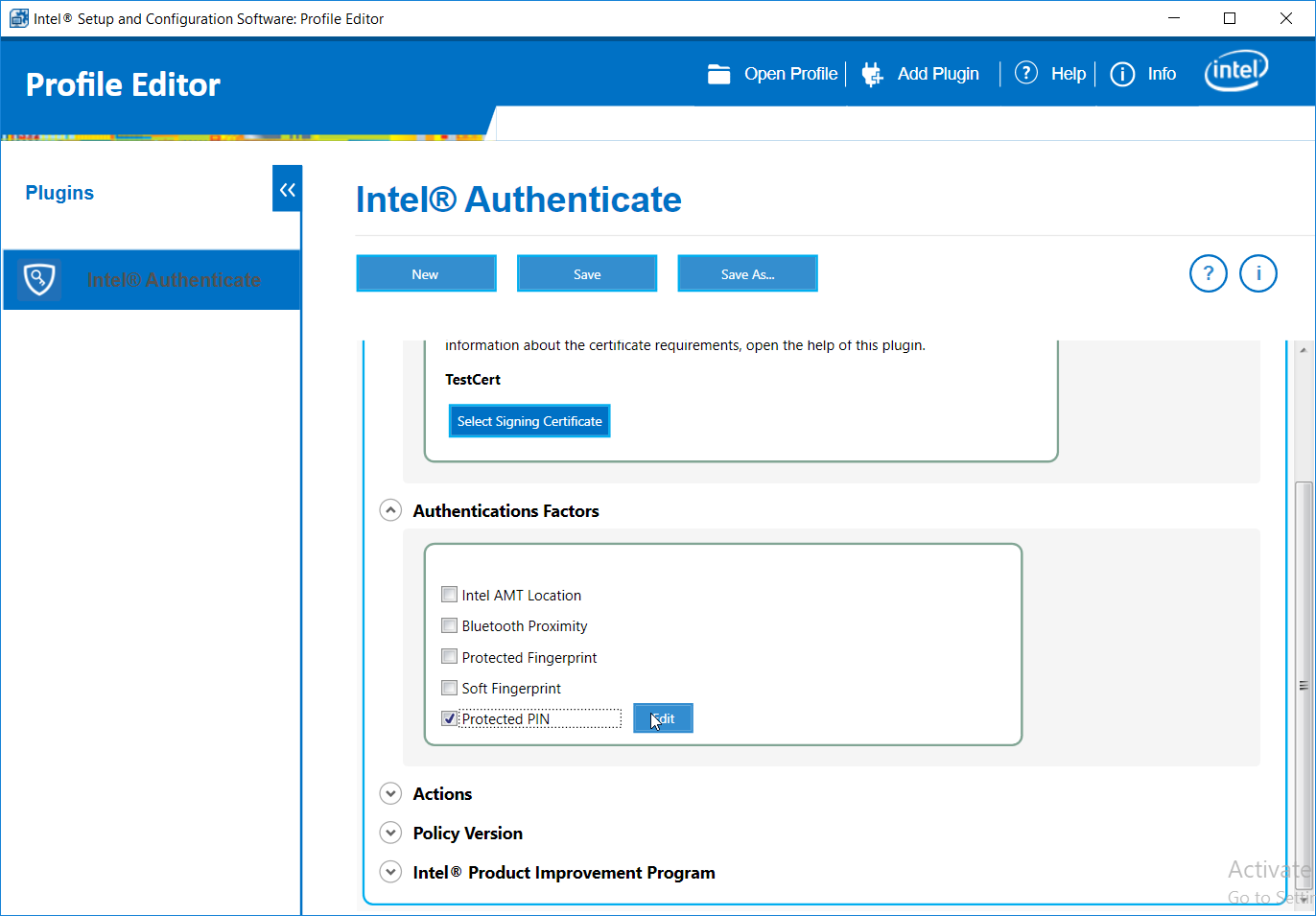Click Select Signing Certificate button
This screenshot has width=1316, height=916.
(529, 421)
